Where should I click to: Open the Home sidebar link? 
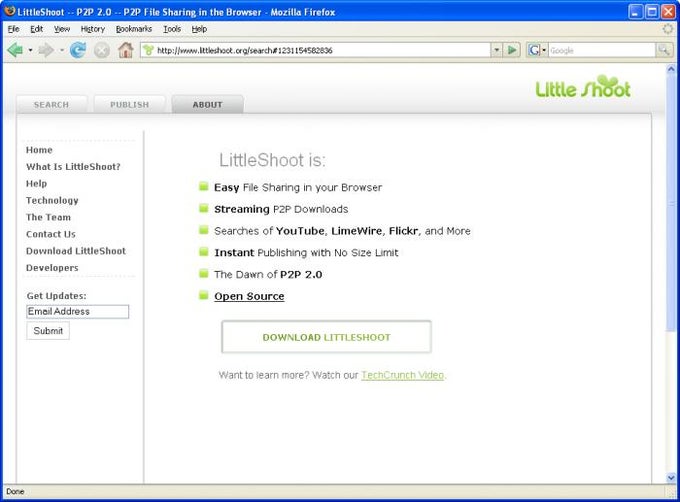point(39,150)
